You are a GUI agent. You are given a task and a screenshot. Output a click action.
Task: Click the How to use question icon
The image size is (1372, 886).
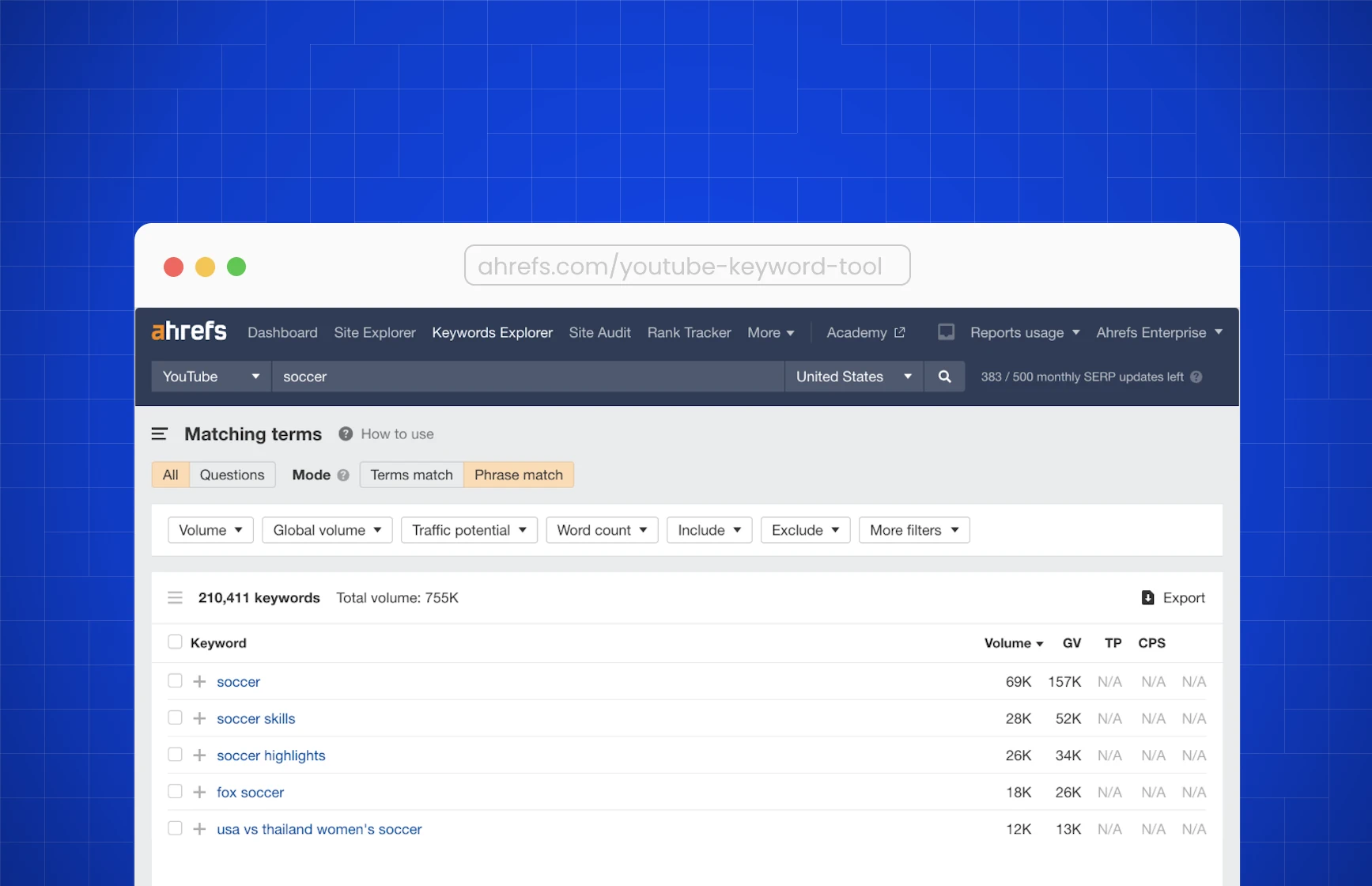point(346,434)
